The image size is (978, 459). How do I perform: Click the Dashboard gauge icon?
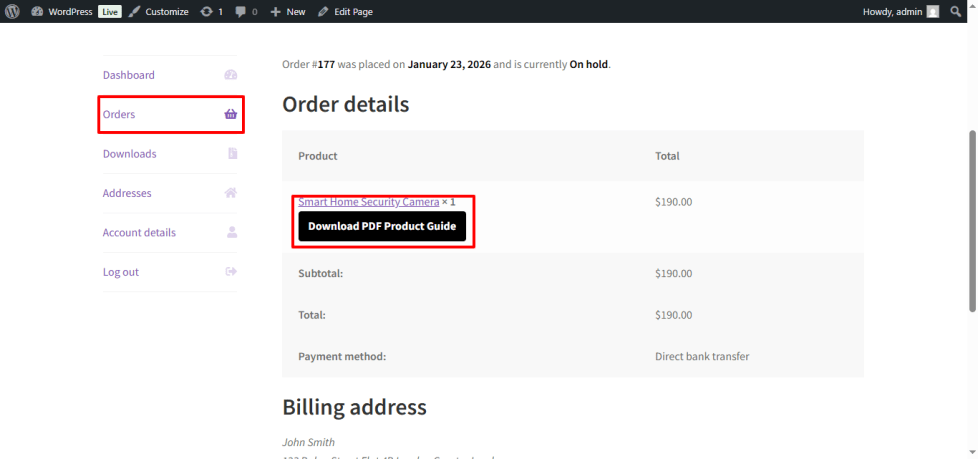click(x=231, y=75)
